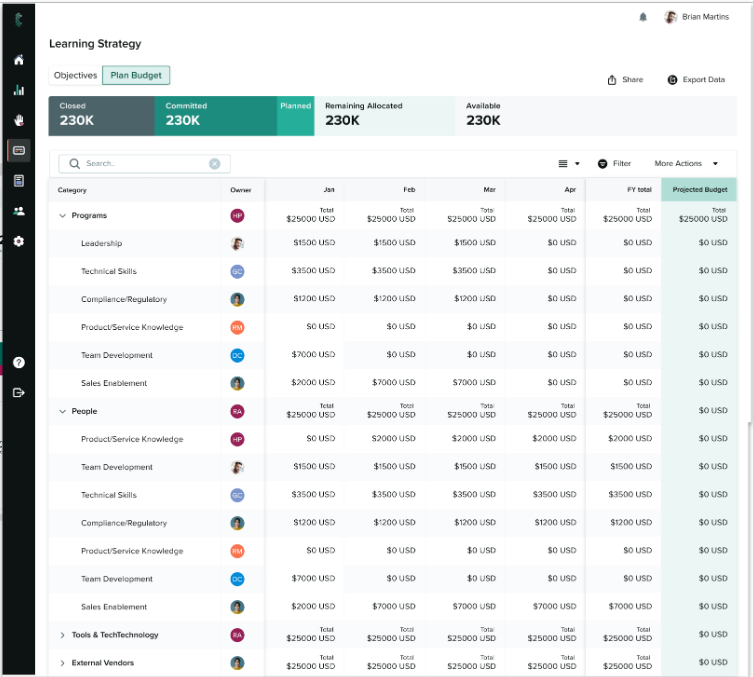
Task: Expand the External Vendors row
Action: point(62,664)
